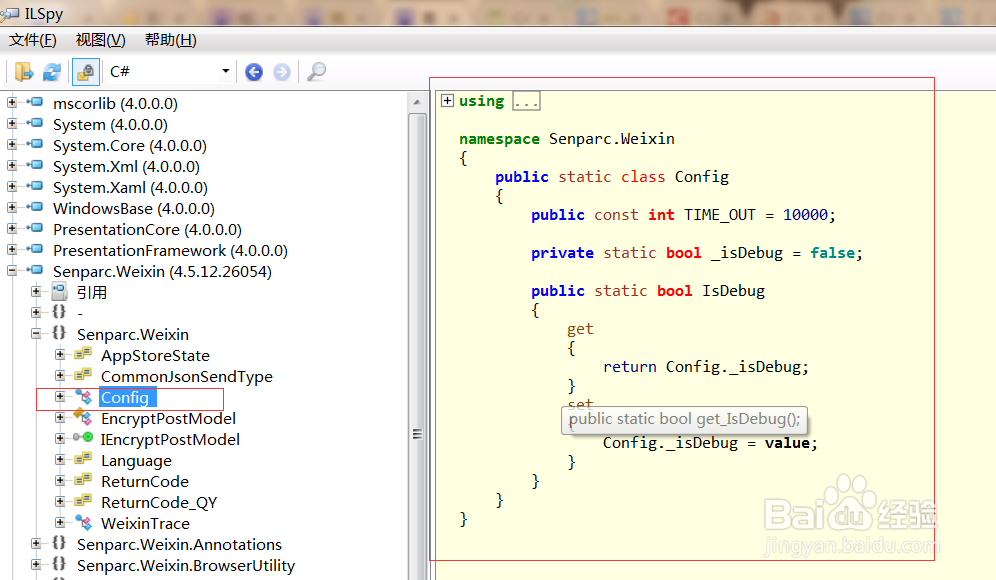Expand the PresentationFramework assembly node
The width and height of the screenshot is (996, 580).
coord(12,249)
